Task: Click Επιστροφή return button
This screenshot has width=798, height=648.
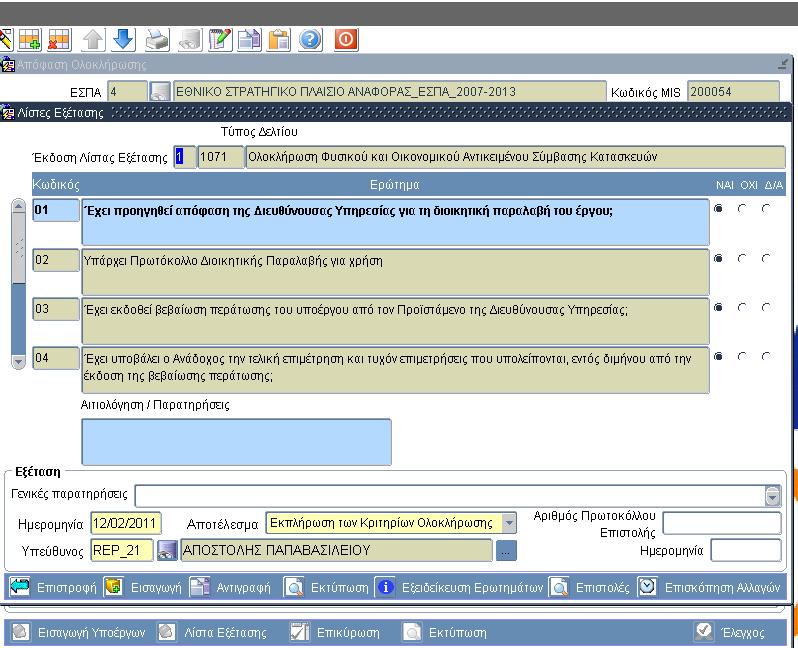Action: (54, 587)
